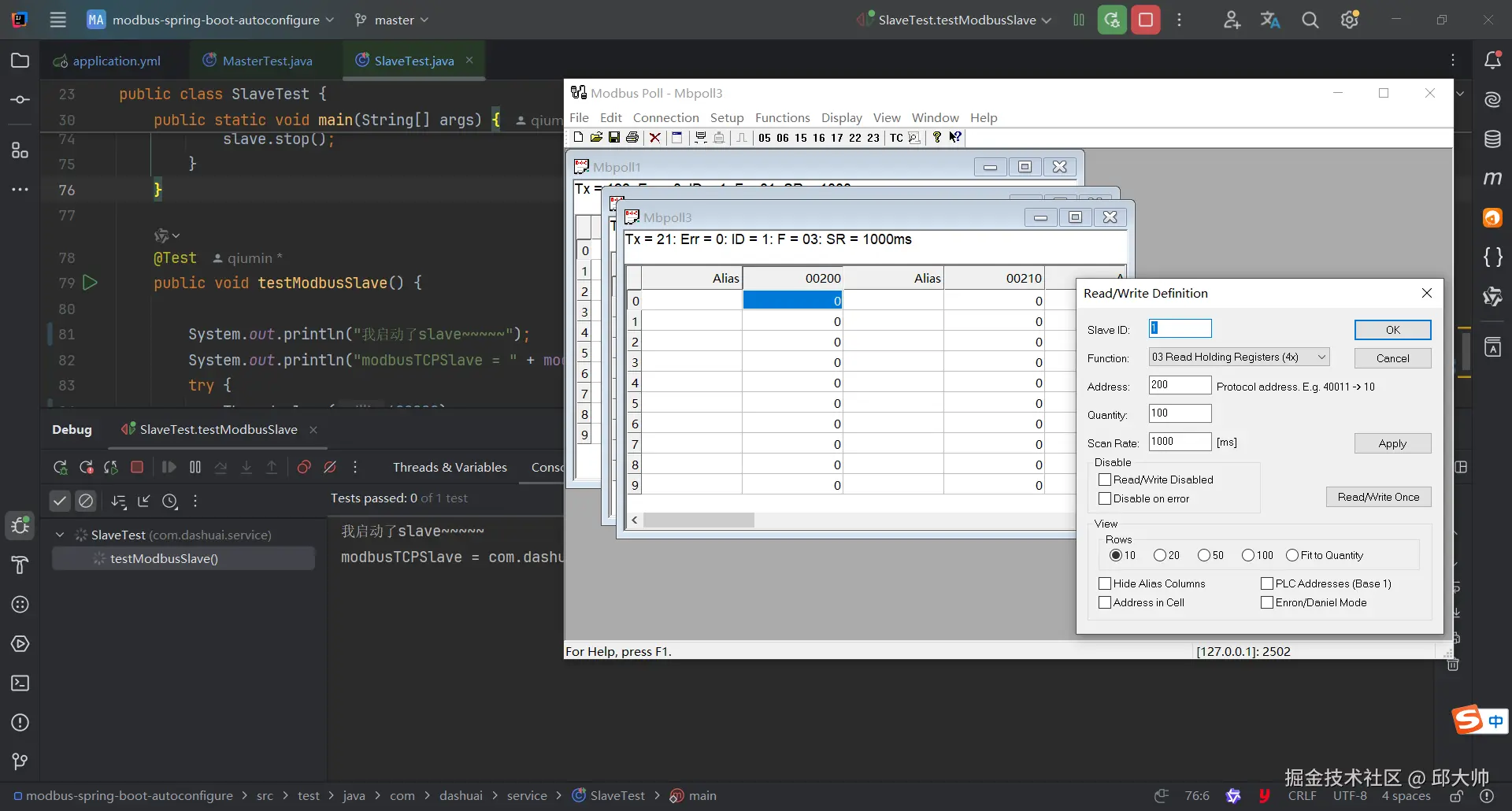1512x811 pixels.
Task: Switch to the MasterTest.java tab
Action: 266,61
